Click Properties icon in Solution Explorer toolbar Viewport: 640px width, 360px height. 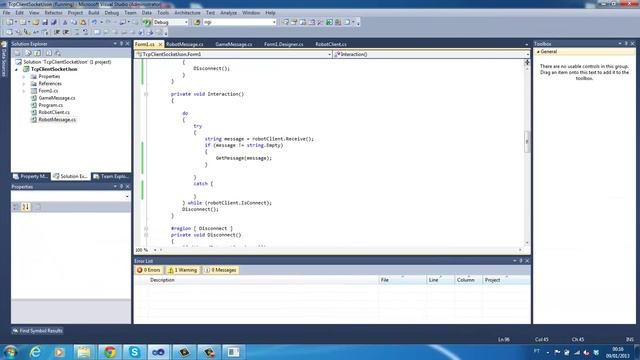click(x=18, y=53)
